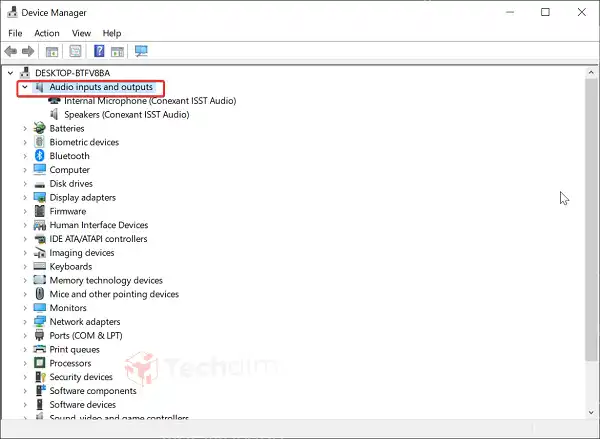Scan for hardware changes monitor icon
The width and height of the screenshot is (600, 439).
coord(141,51)
